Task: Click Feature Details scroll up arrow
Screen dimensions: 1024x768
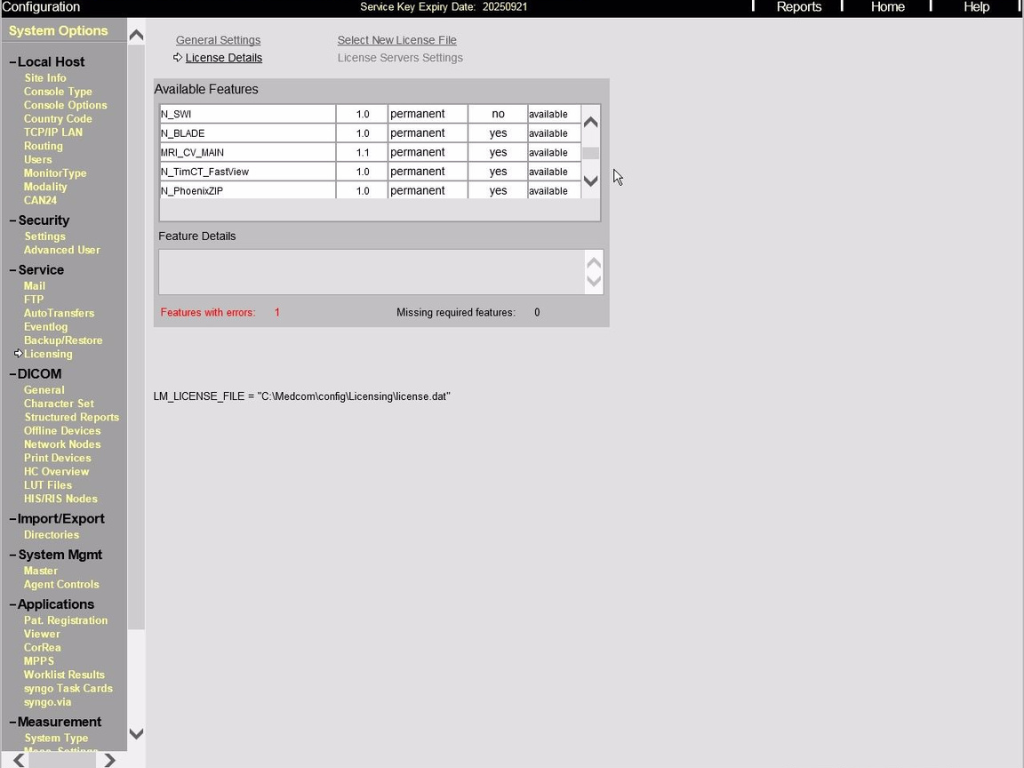Action: 594,263
